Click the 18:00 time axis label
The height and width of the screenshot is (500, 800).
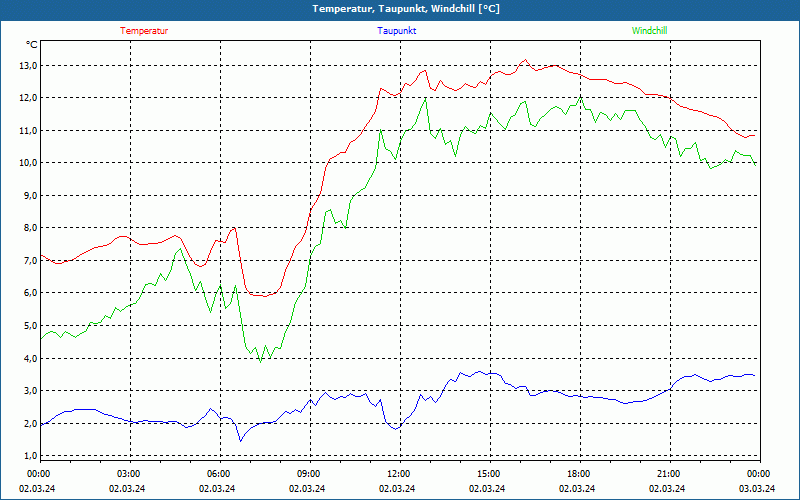coord(578,474)
